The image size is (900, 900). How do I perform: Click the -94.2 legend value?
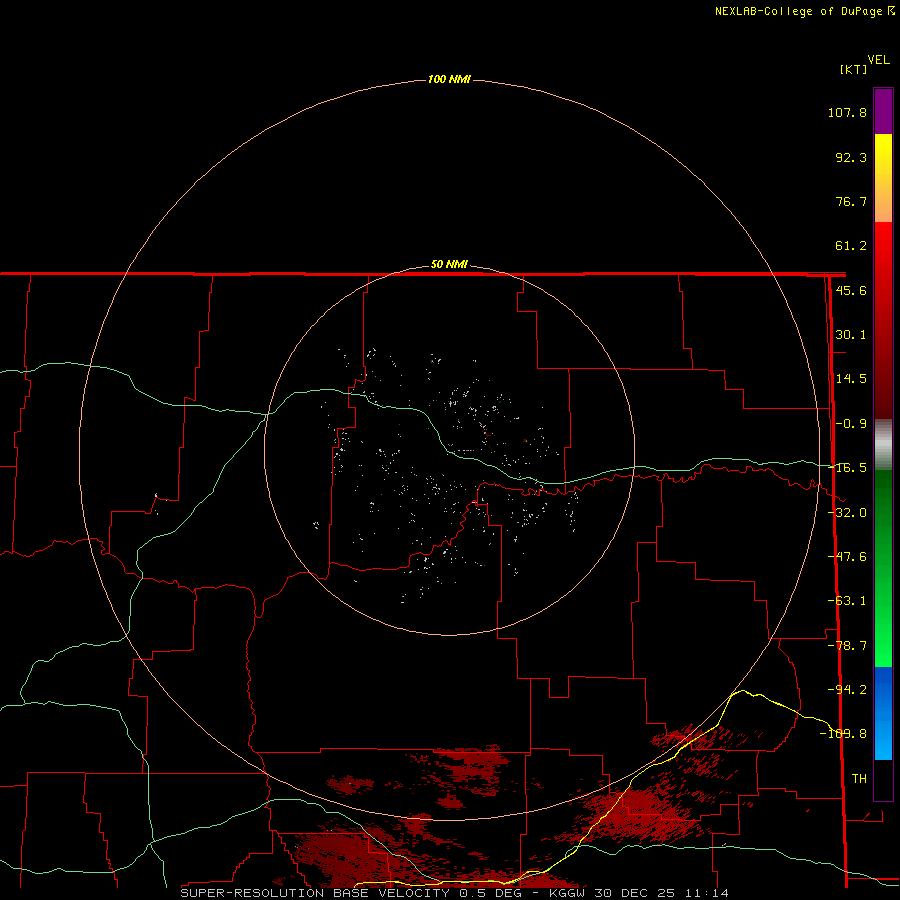coord(848,689)
